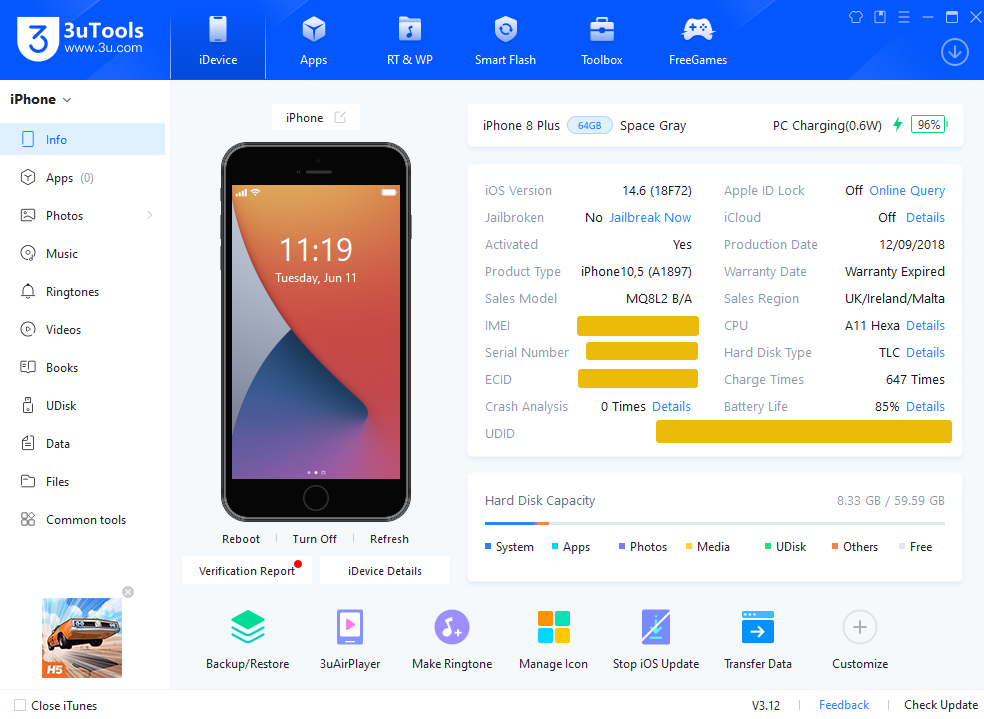
Task: Click the skin theme shirt icon
Action: (x=855, y=17)
